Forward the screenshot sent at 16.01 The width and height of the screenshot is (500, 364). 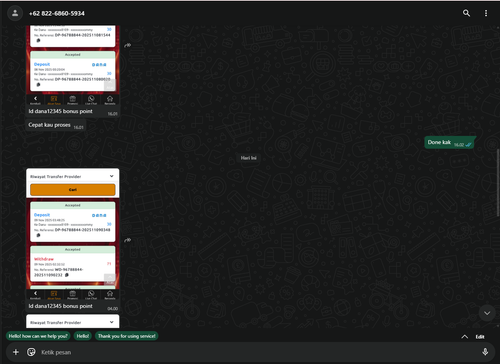point(128,45)
